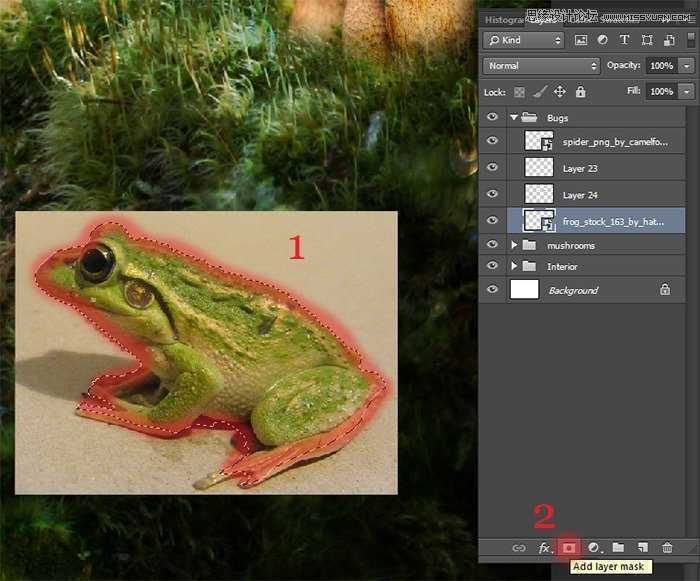The width and height of the screenshot is (700, 581).
Task: Lock position move icon
Action: pos(559,92)
